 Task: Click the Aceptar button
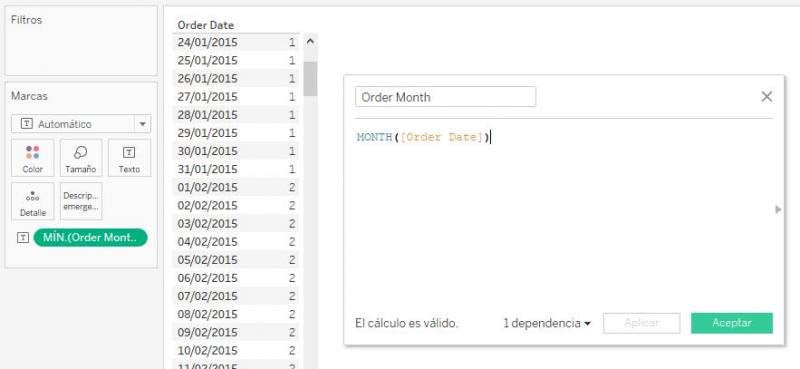pos(732,323)
